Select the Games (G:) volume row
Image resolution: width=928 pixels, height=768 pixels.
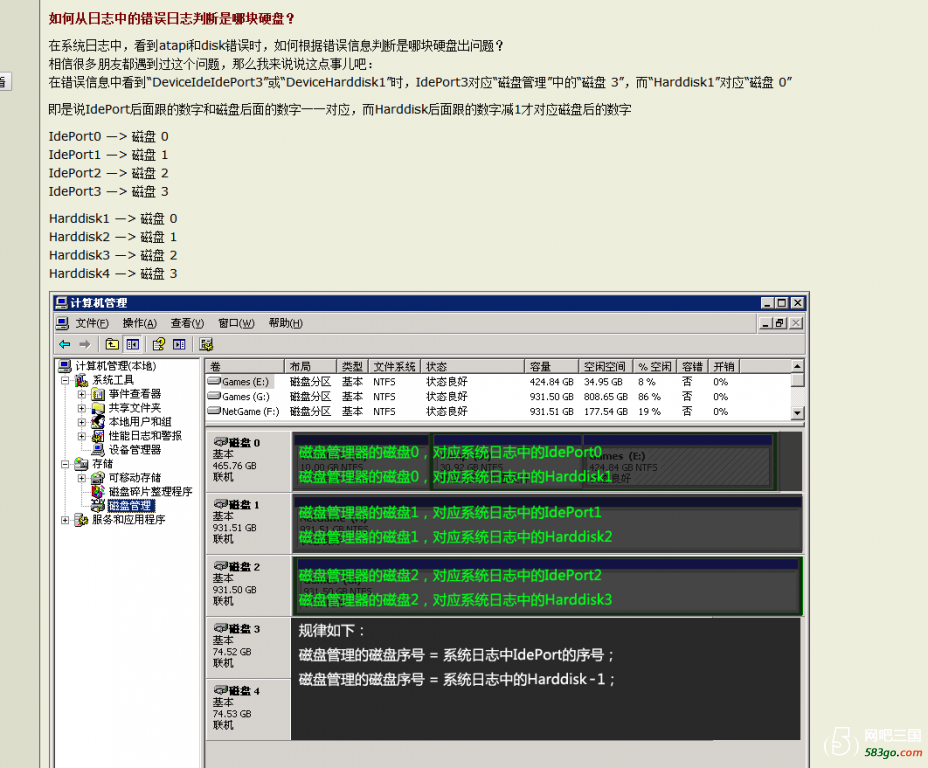point(498,397)
